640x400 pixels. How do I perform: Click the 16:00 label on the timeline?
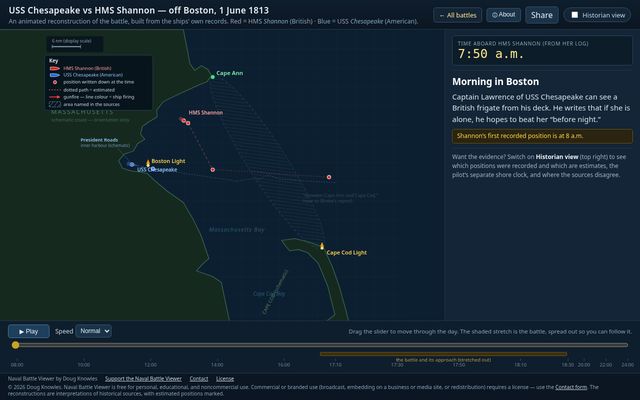[x=284, y=364]
